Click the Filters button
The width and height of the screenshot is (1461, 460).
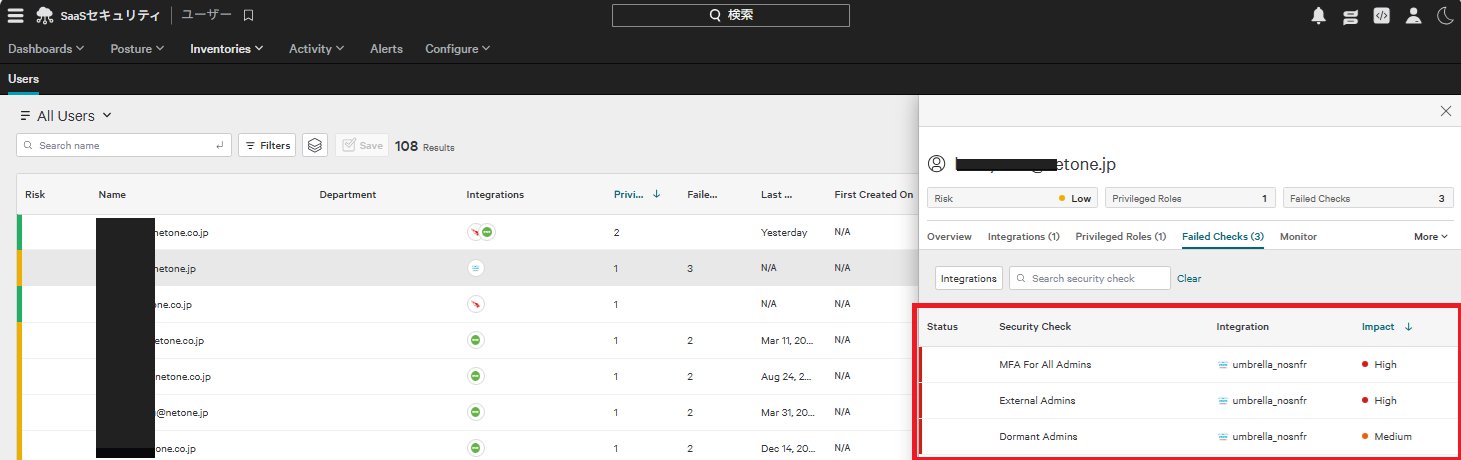coord(267,145)
